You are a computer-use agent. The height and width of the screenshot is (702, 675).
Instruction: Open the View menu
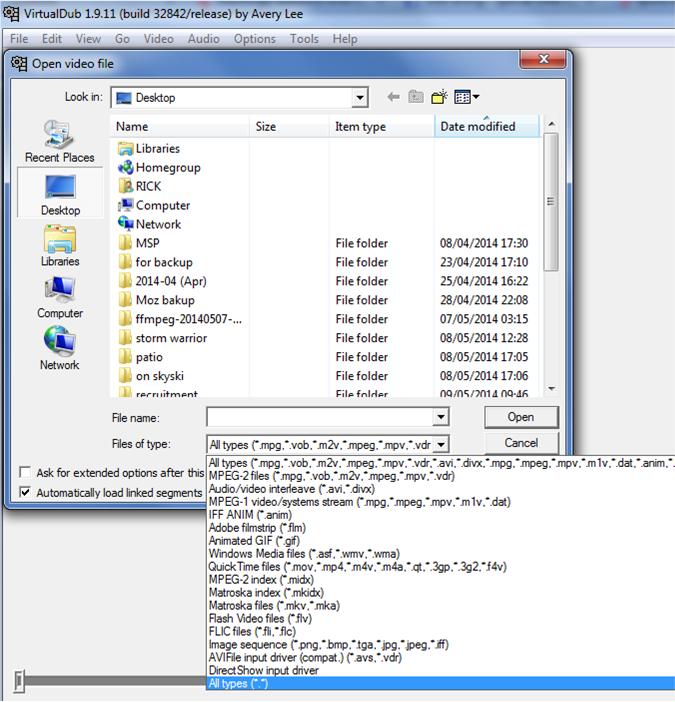point(88,39)
